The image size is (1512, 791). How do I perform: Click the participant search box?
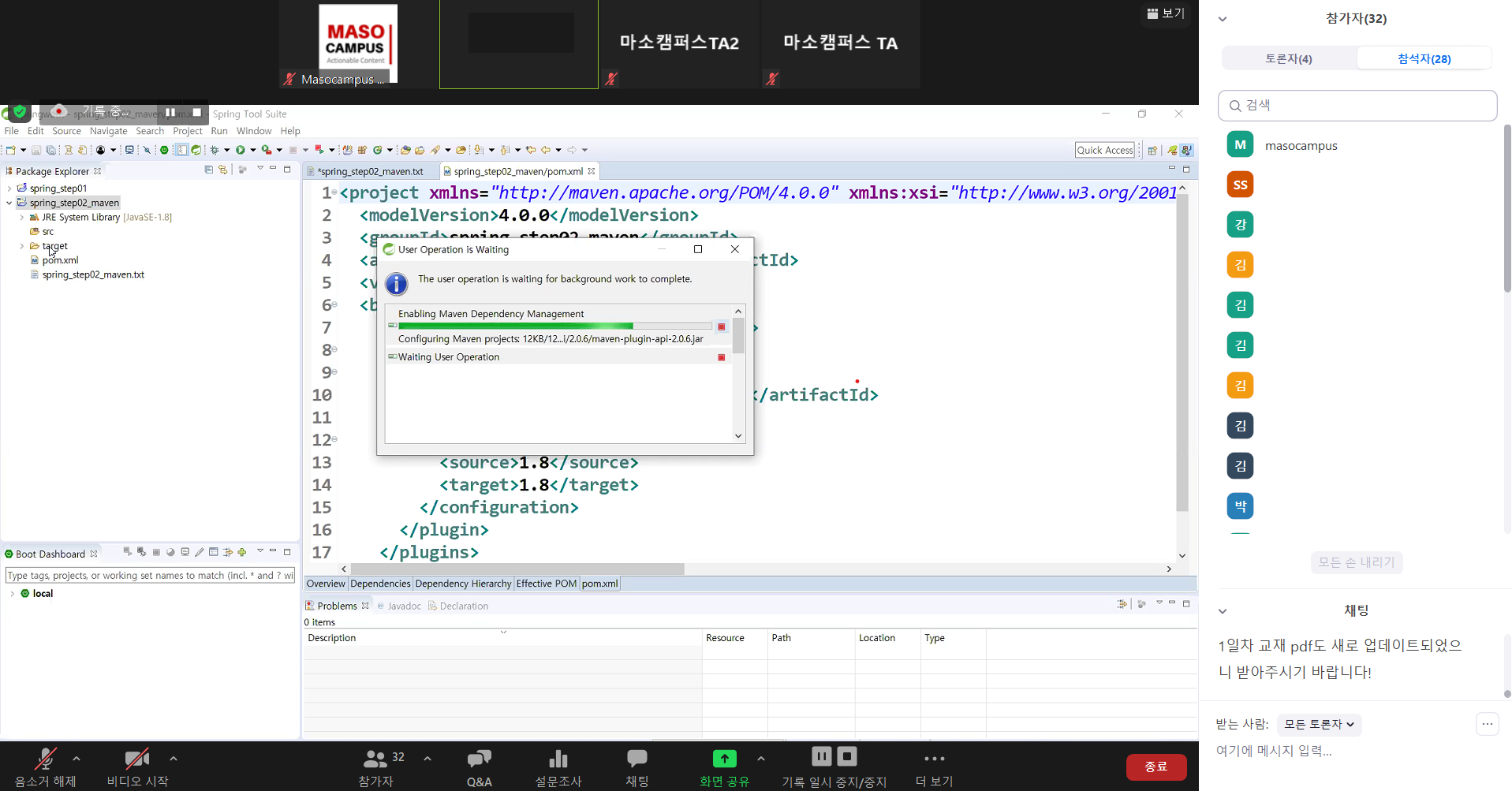1357,106
